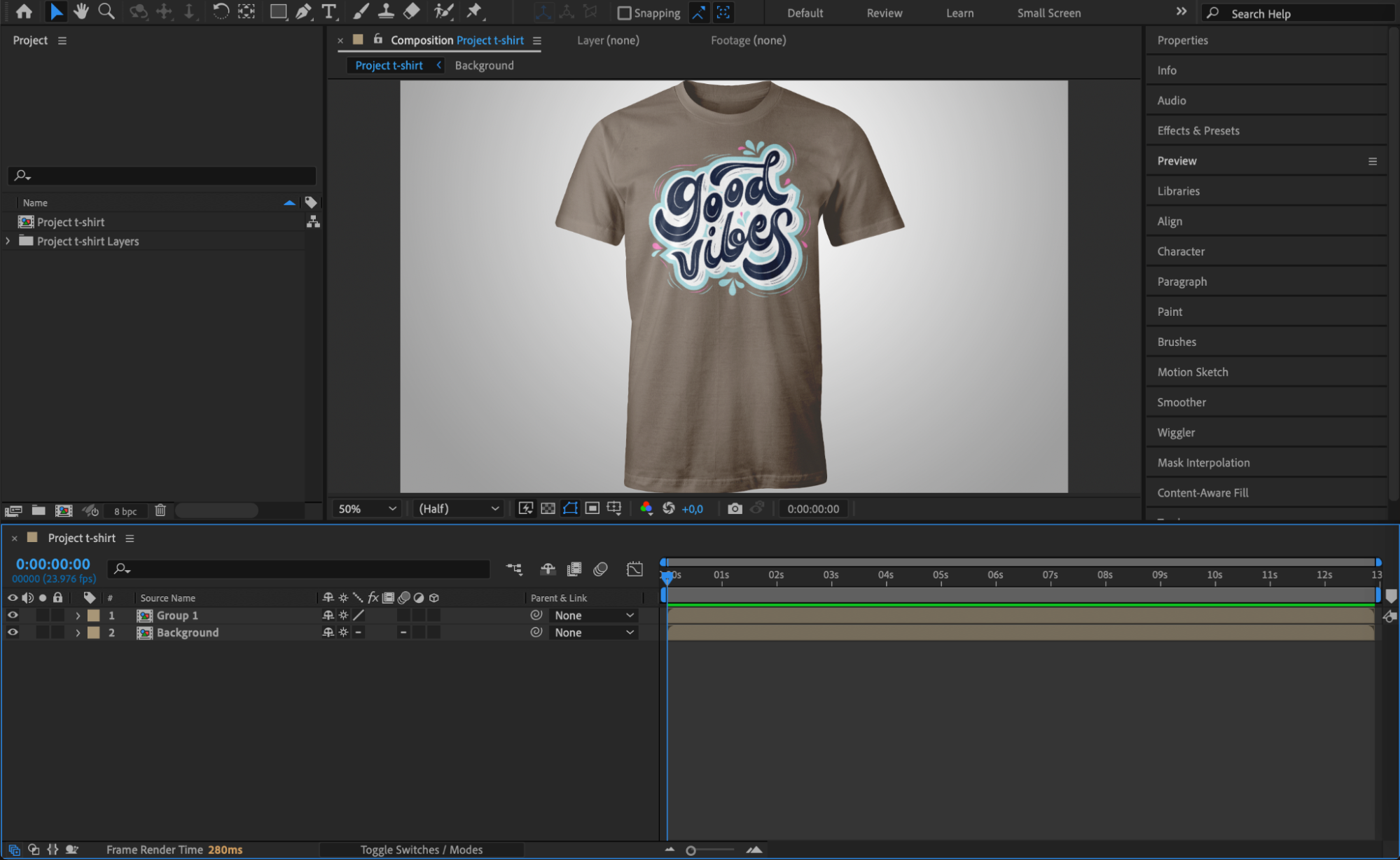
Task: Select the Zoom magnifier tool
Action: click(x=106, y=11)
